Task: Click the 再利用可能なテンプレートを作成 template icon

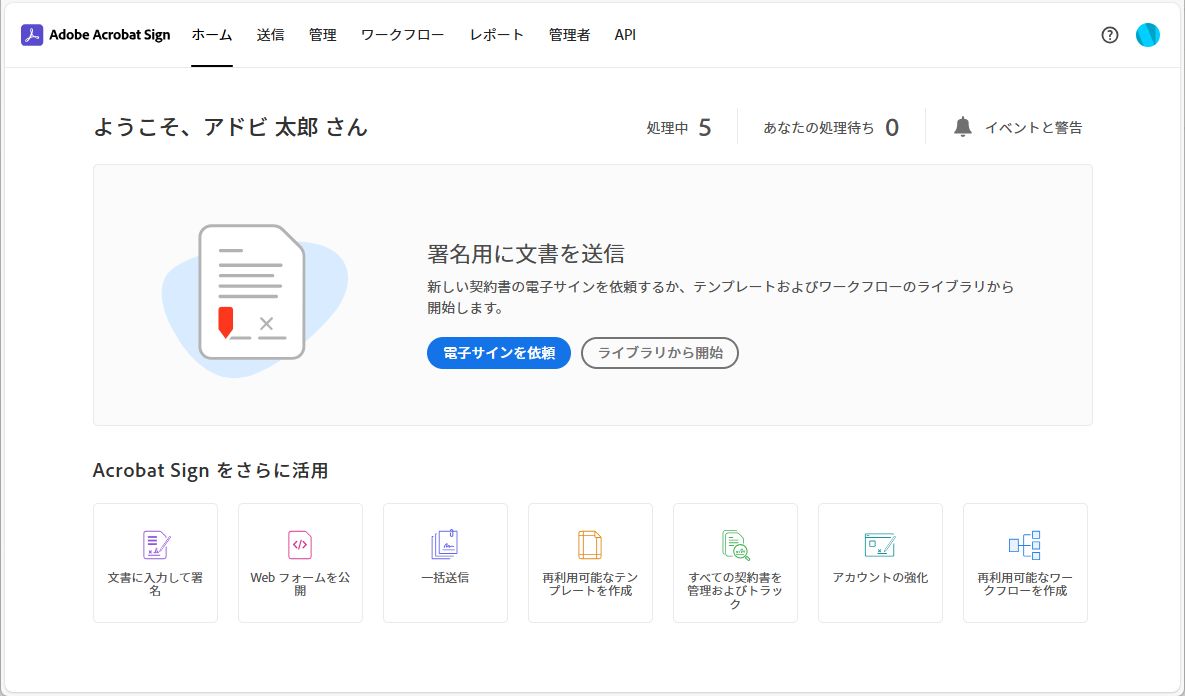Action: click(x=590, y=545)
